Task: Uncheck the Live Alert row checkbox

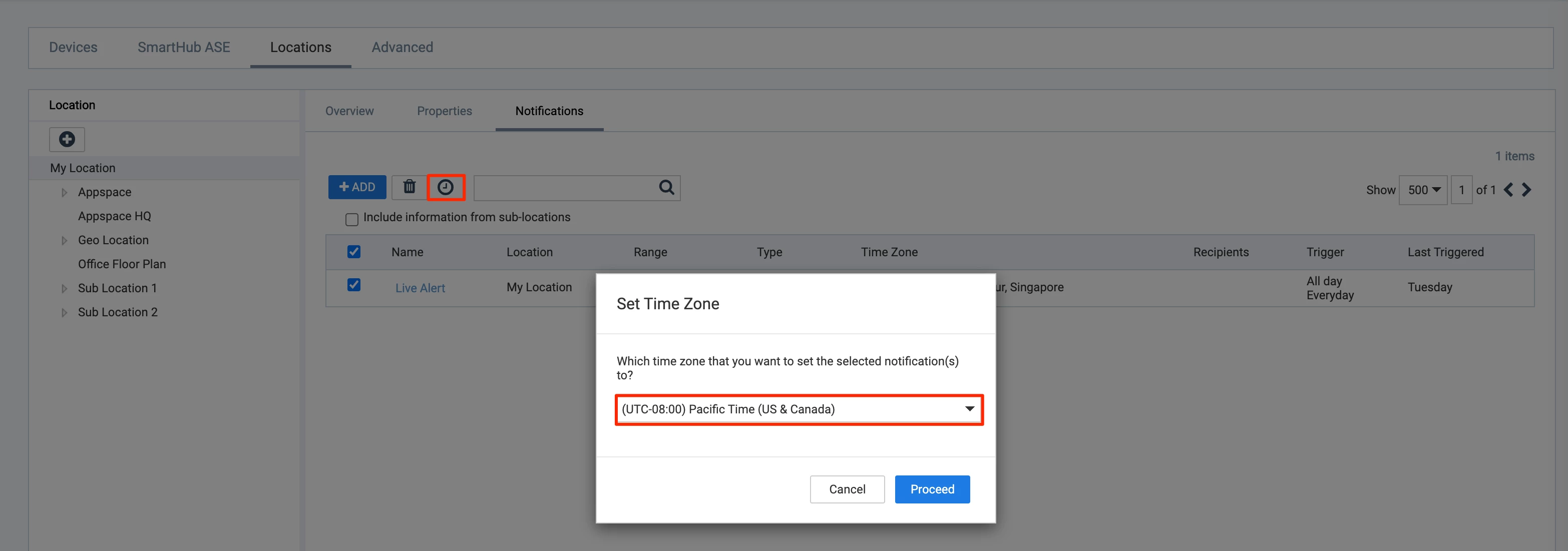Action: click(353, 285)
